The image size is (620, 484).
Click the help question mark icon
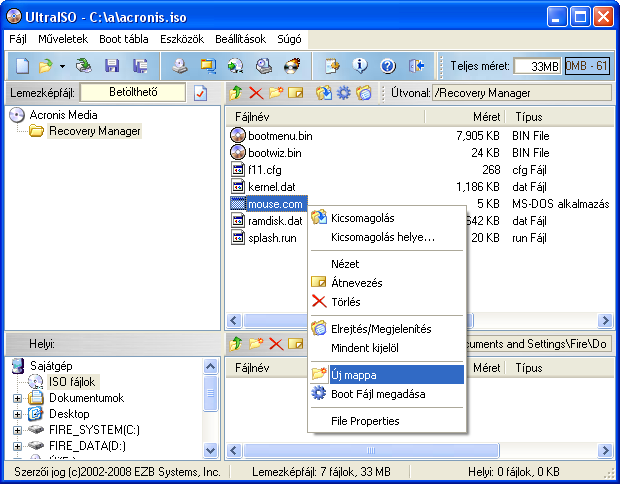click(x=388, y=66)
